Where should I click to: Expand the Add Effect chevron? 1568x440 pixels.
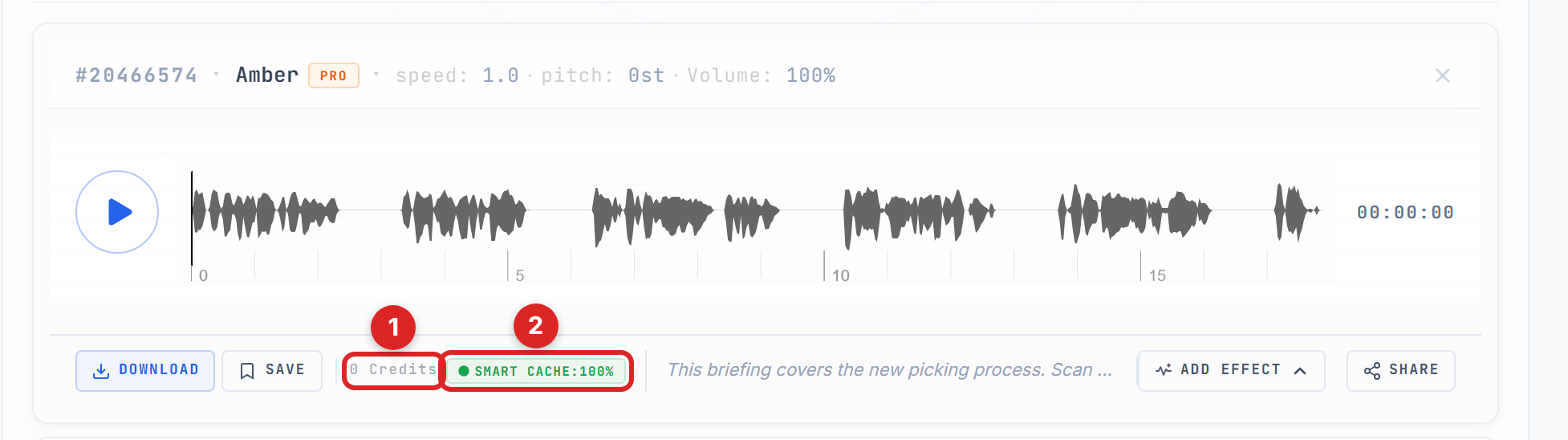[x=1300, y=371]
